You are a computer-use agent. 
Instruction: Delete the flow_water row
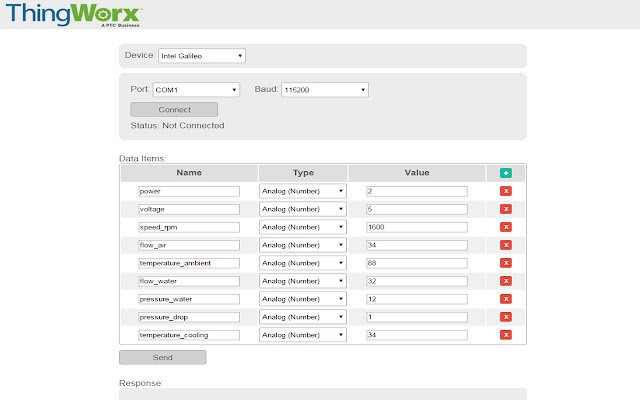point(506,281)
